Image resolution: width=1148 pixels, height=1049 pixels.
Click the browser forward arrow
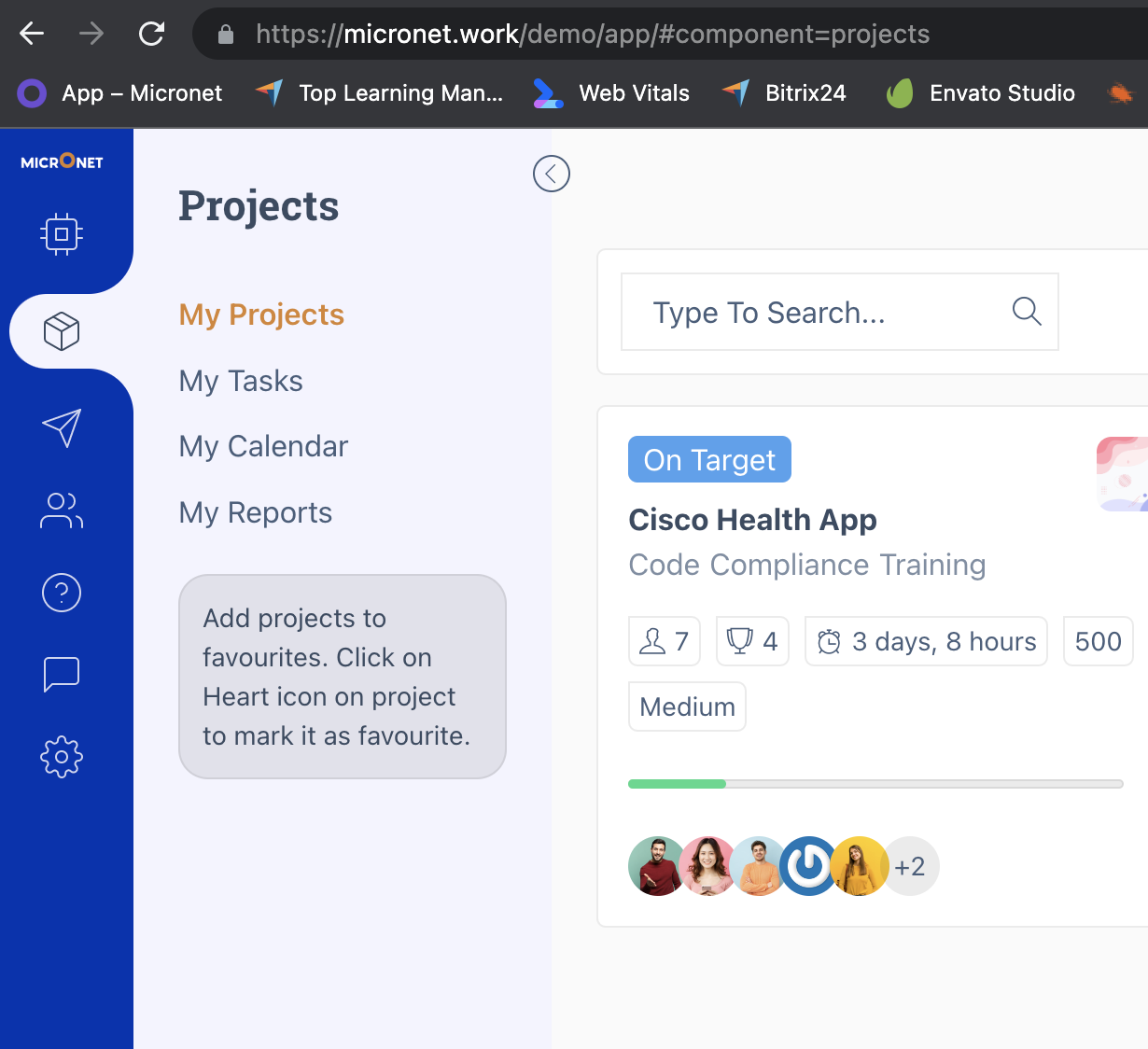pyautogui.click(x=91, y=35)
